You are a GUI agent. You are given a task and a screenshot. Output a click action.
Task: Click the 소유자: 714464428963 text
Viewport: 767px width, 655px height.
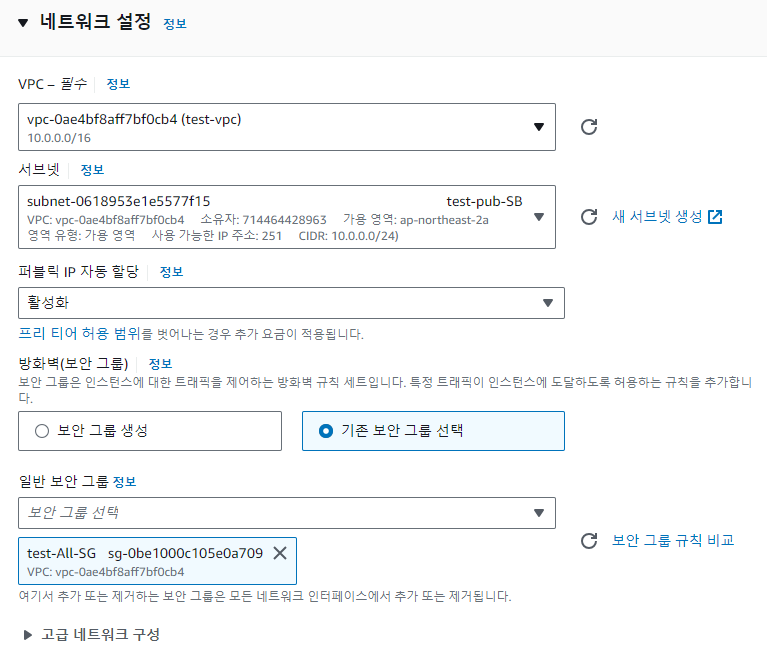[264, 220]
